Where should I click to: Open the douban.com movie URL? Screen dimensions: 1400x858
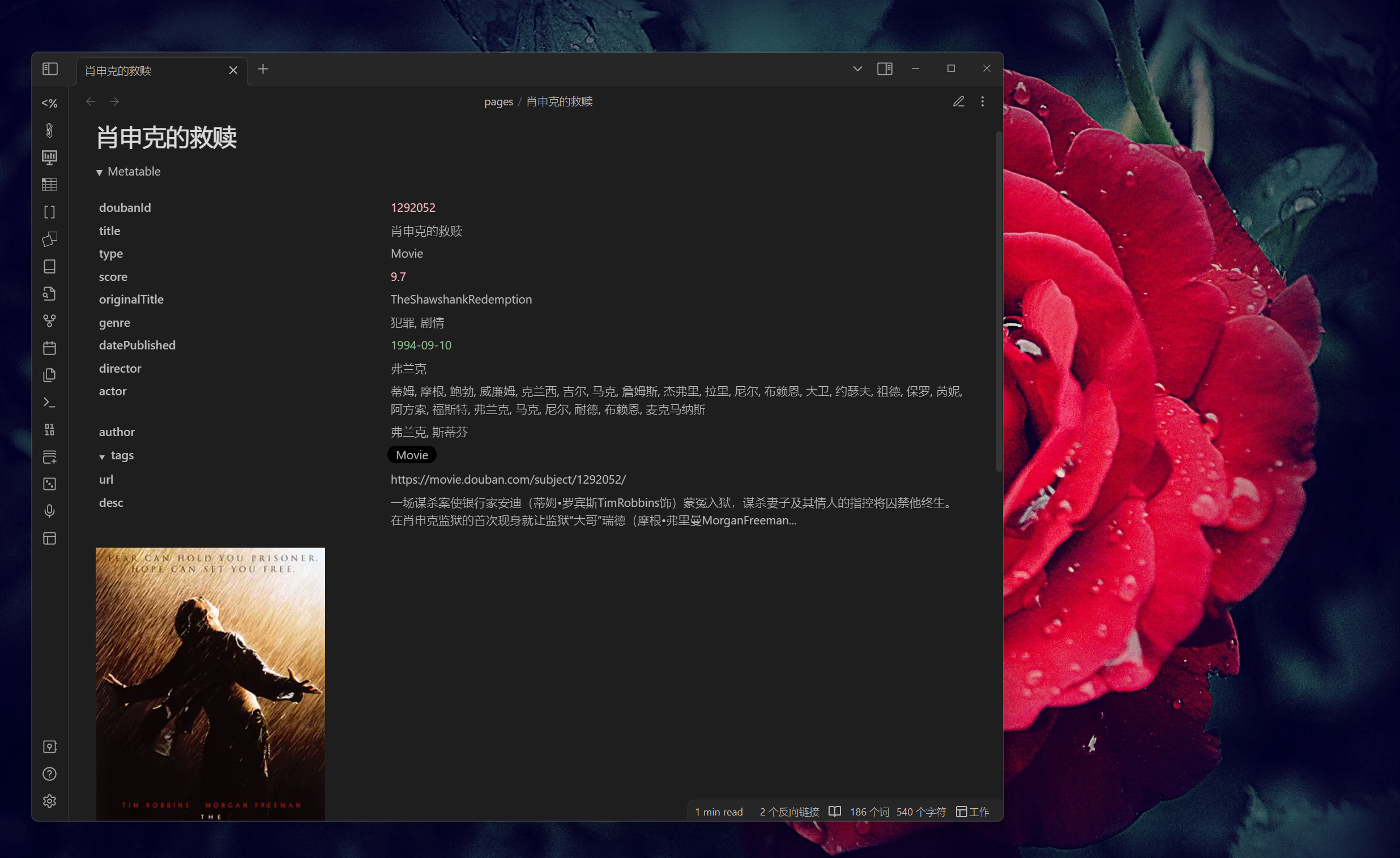507,479
